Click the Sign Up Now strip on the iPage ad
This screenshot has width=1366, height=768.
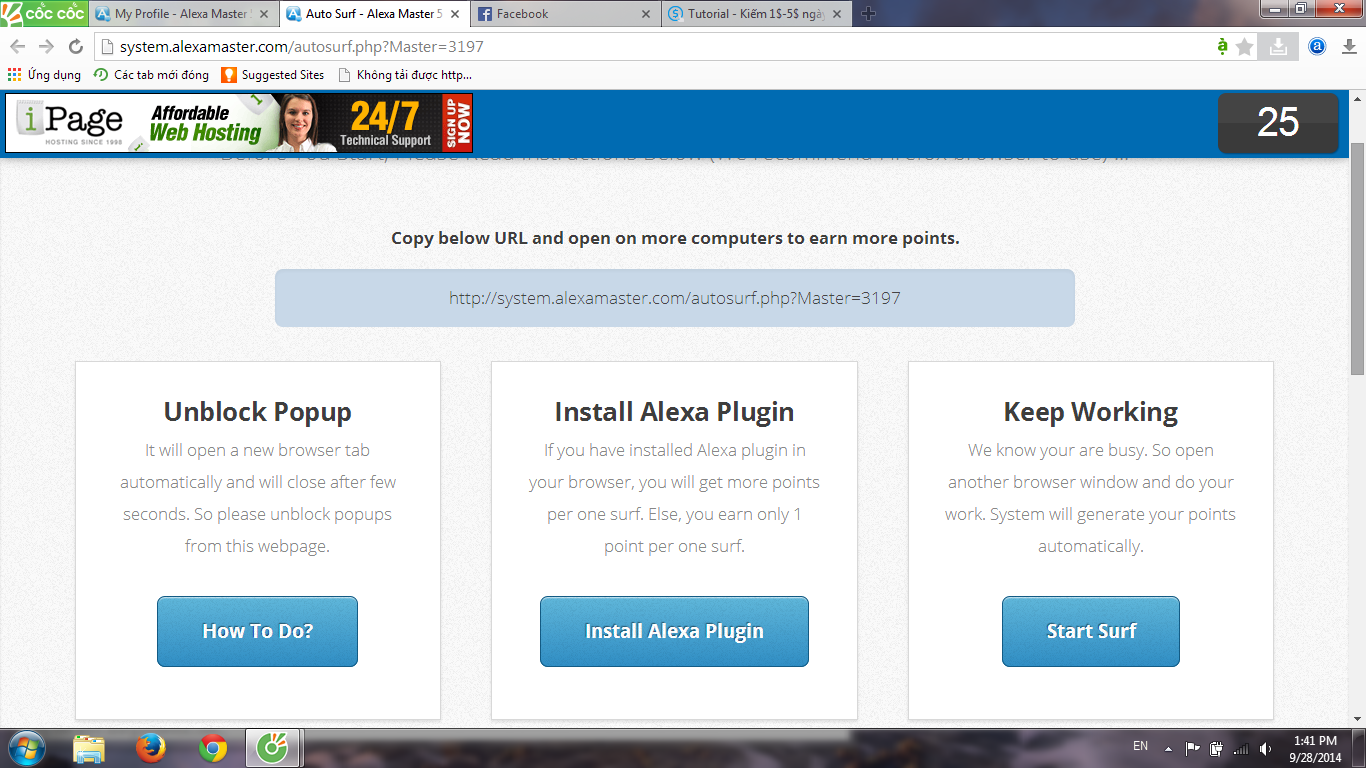[459, 123]
